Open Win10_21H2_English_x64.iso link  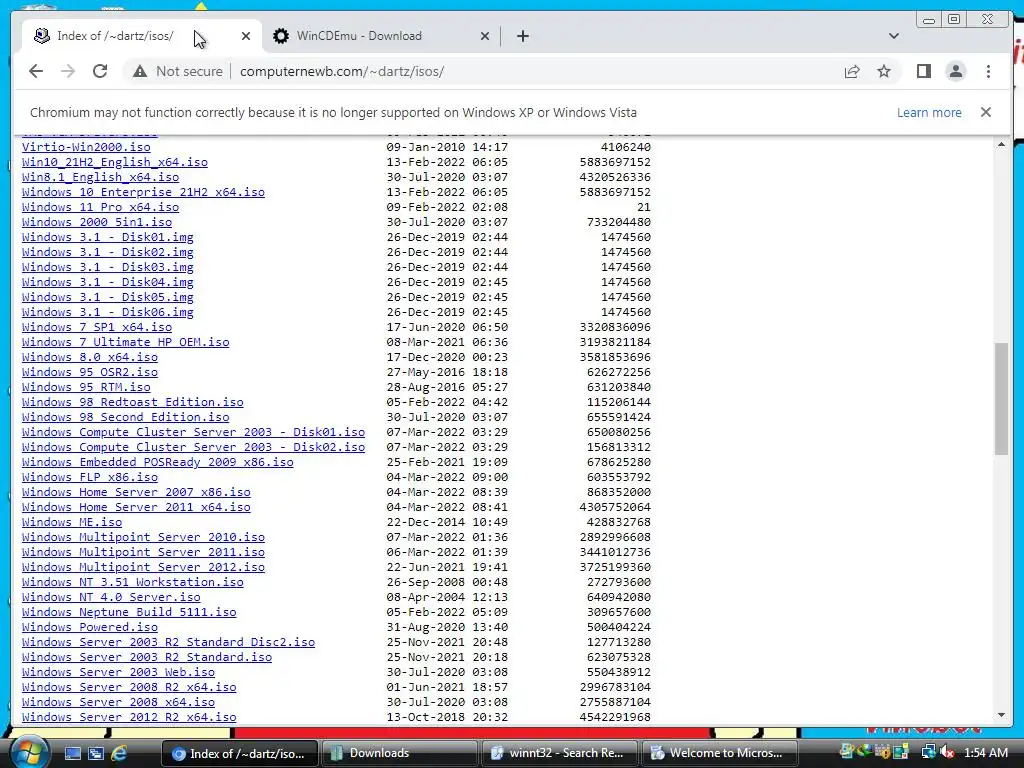coord(115,162)
